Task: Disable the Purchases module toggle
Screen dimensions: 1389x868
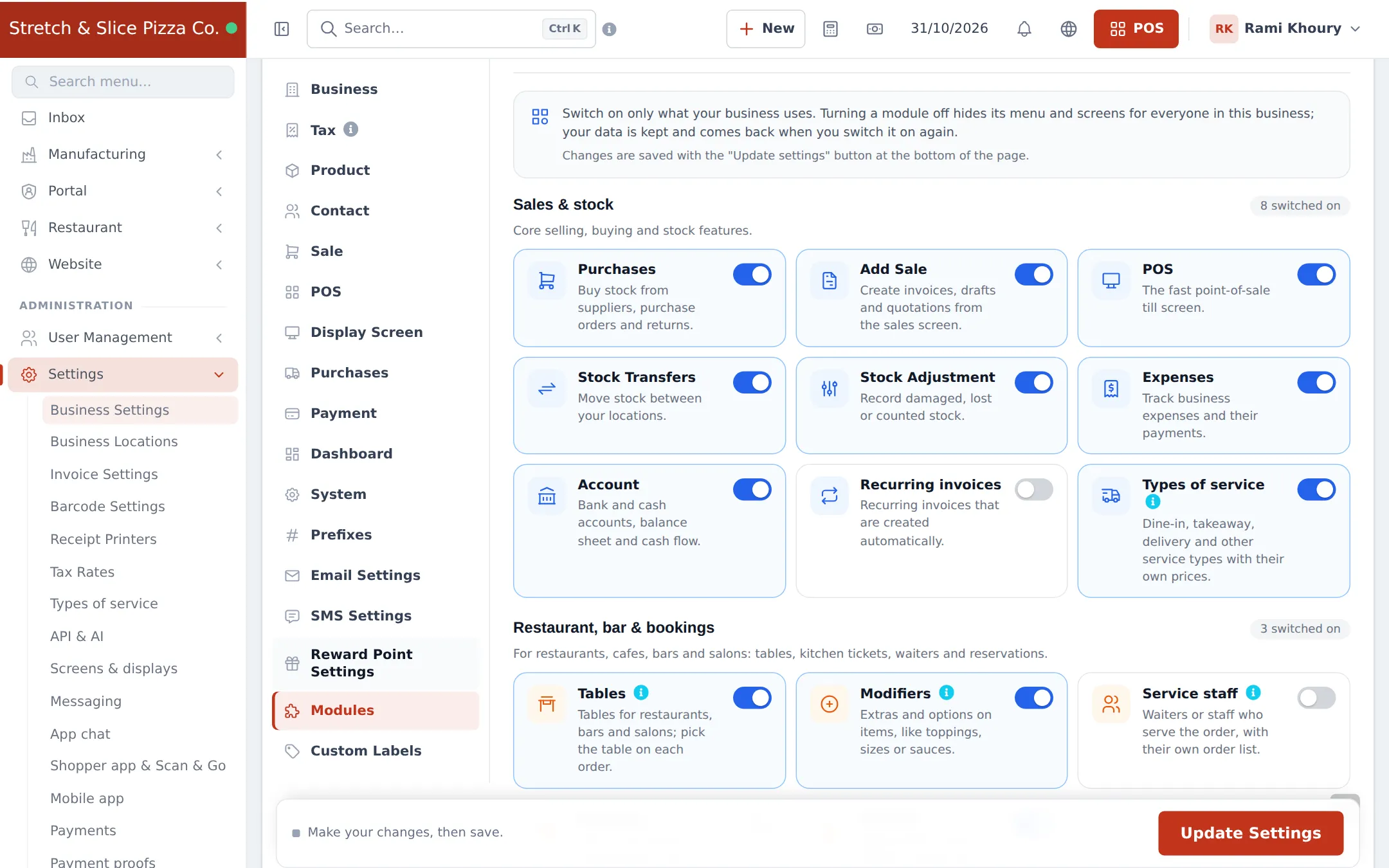Action: coord(752,275)
